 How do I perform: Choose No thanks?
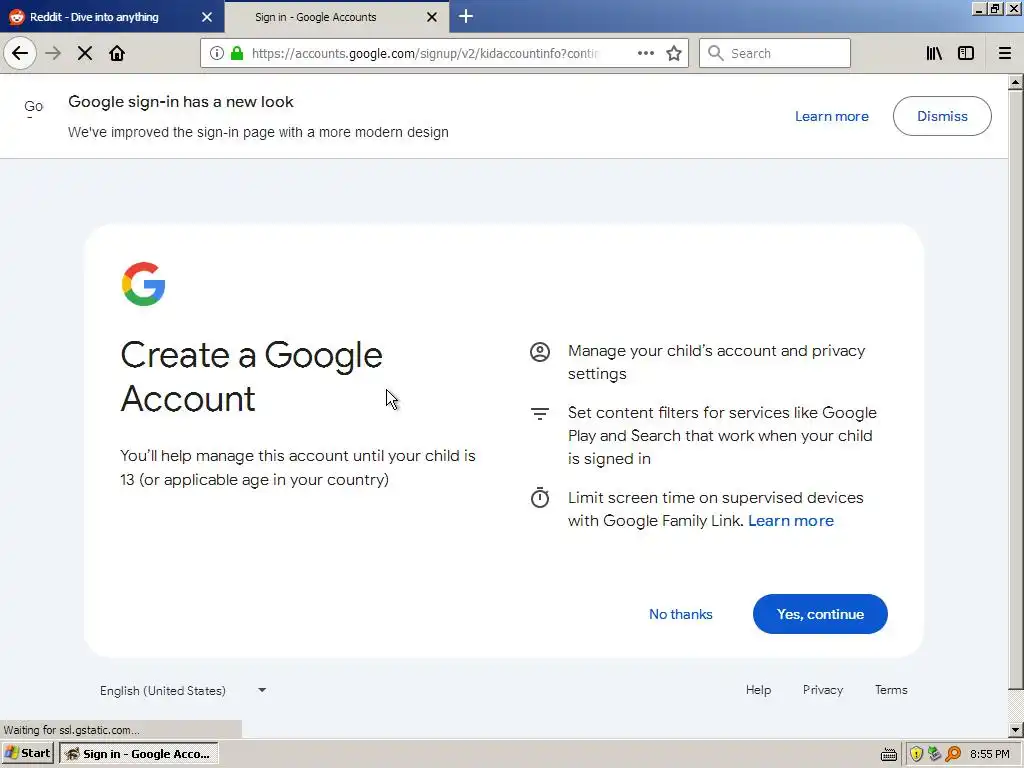680,614
